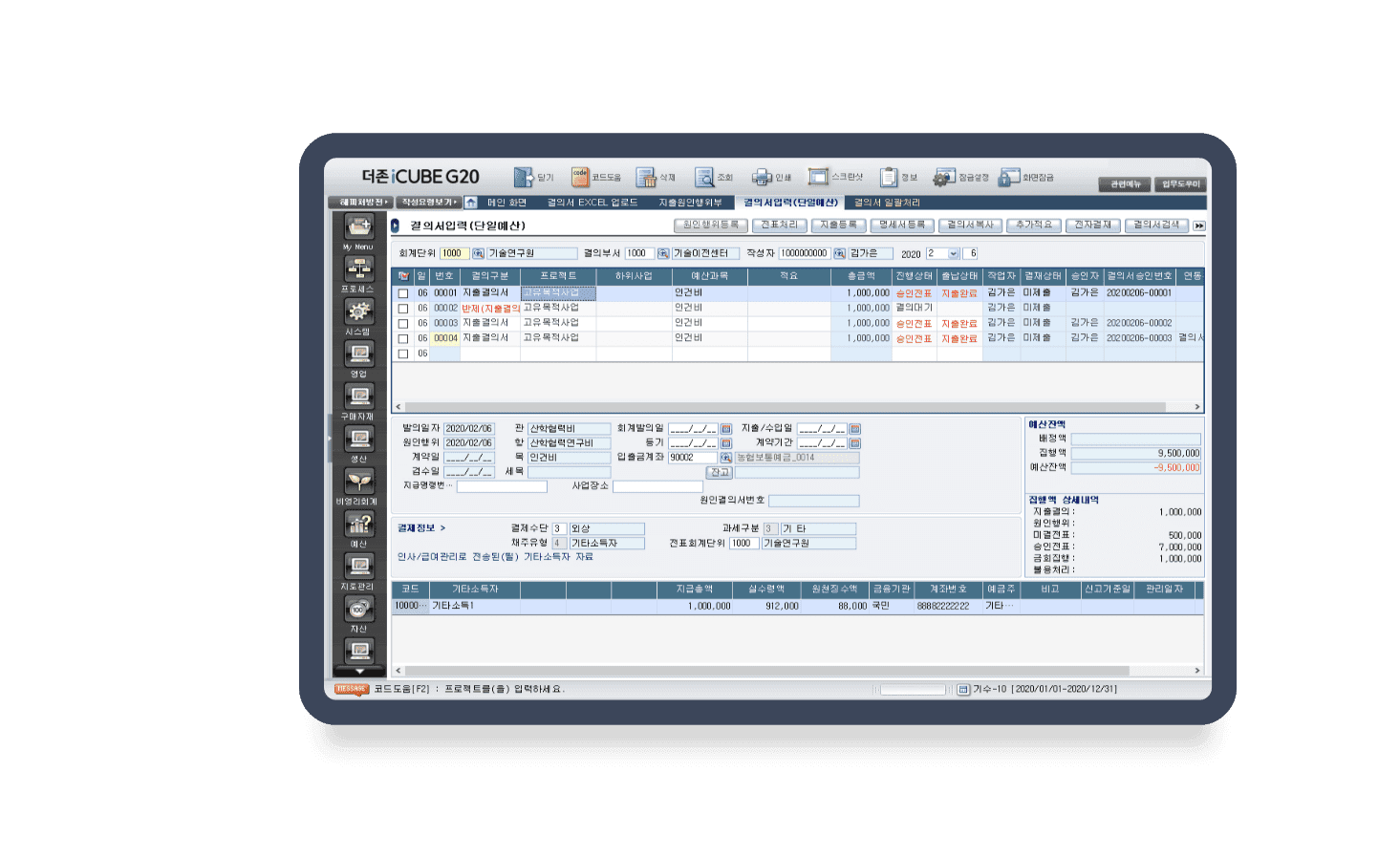Go to home tab icon

[x=471, y=203]
